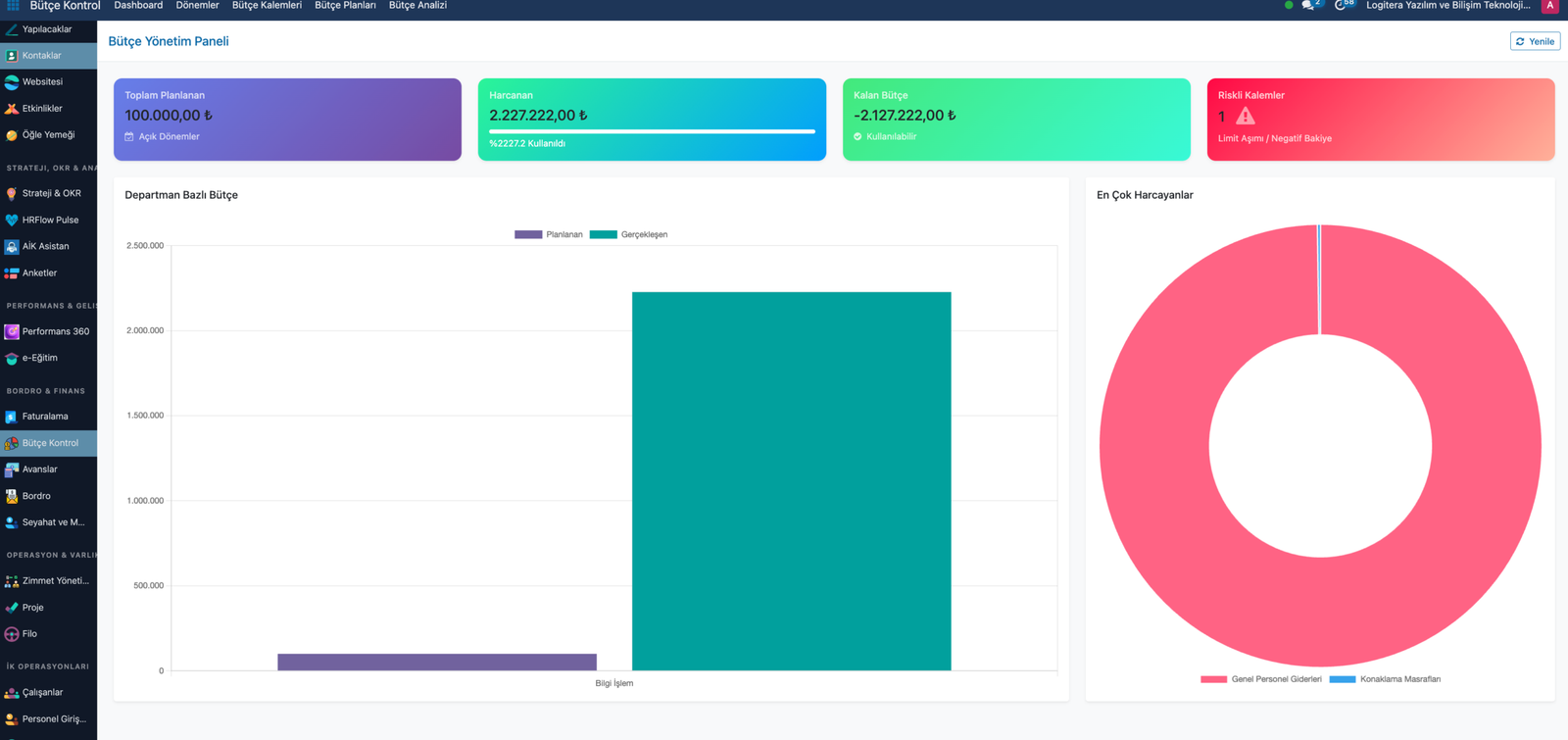Open the chat messages icon in top bar
The width and height of the screenshot is (1568, 740).
[1309, 5]
